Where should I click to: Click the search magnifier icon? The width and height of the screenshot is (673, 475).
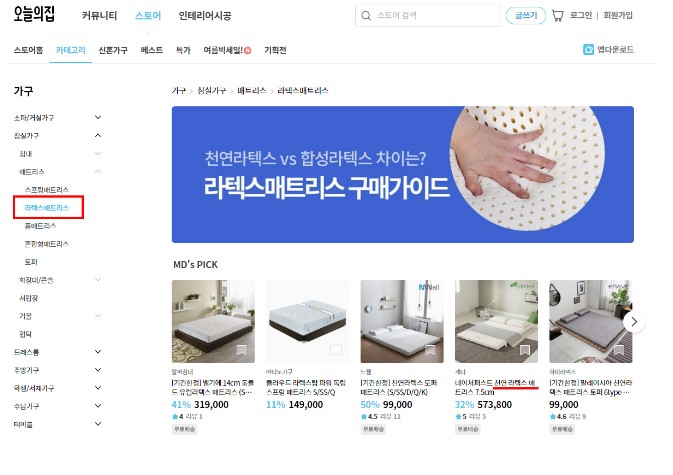pos(366,16)
